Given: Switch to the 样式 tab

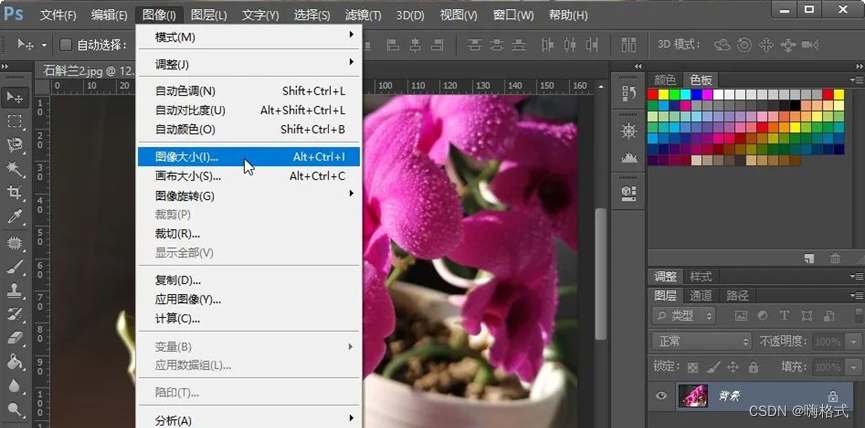Looking at the screenshot, I should [x=701, y=276].
